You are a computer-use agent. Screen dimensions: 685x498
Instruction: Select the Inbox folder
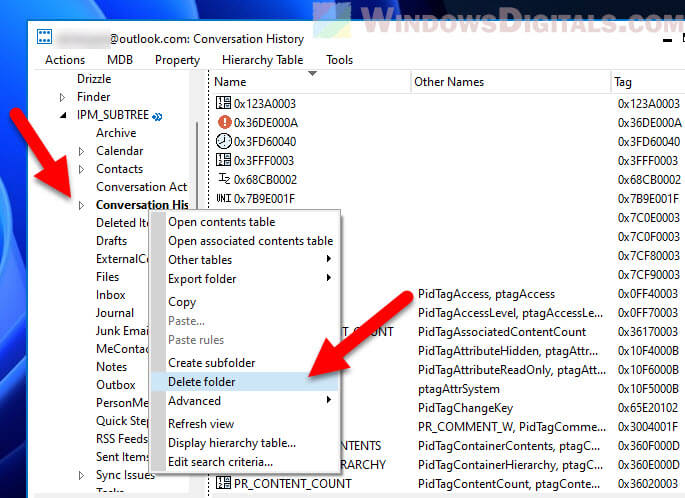(x=111, y=295)
